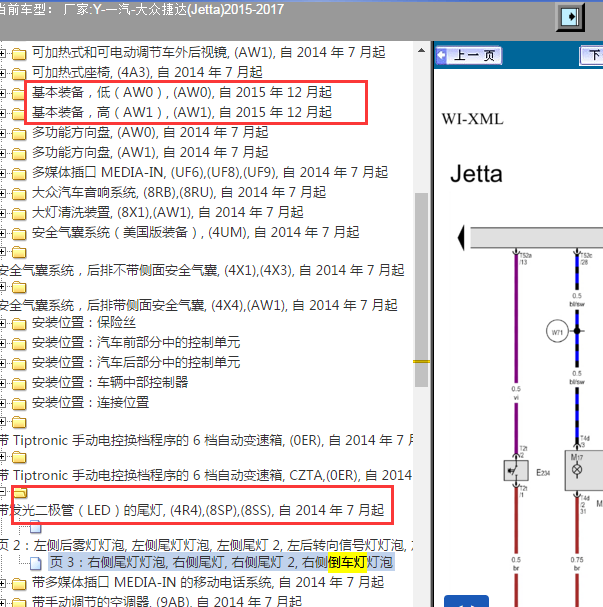Click the blue button at diagram bottom

click(466, 601)
